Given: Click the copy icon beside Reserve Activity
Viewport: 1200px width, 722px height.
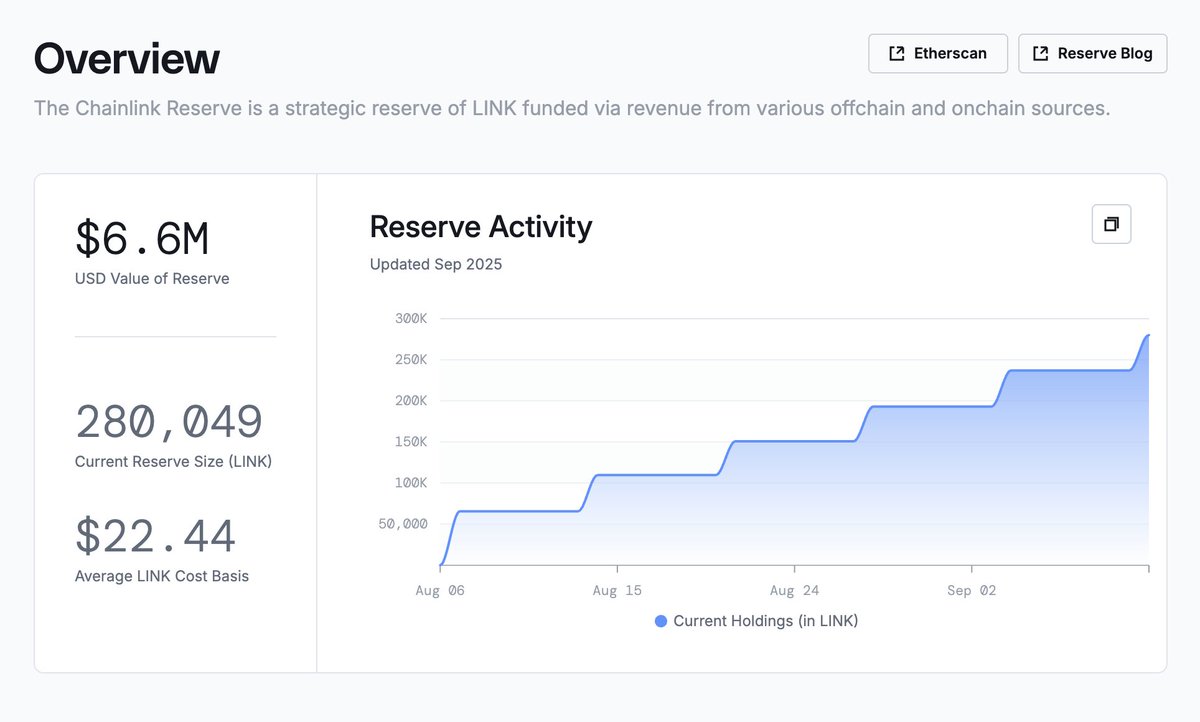Looking at the screenshot, I should [x=1111, y=224].
